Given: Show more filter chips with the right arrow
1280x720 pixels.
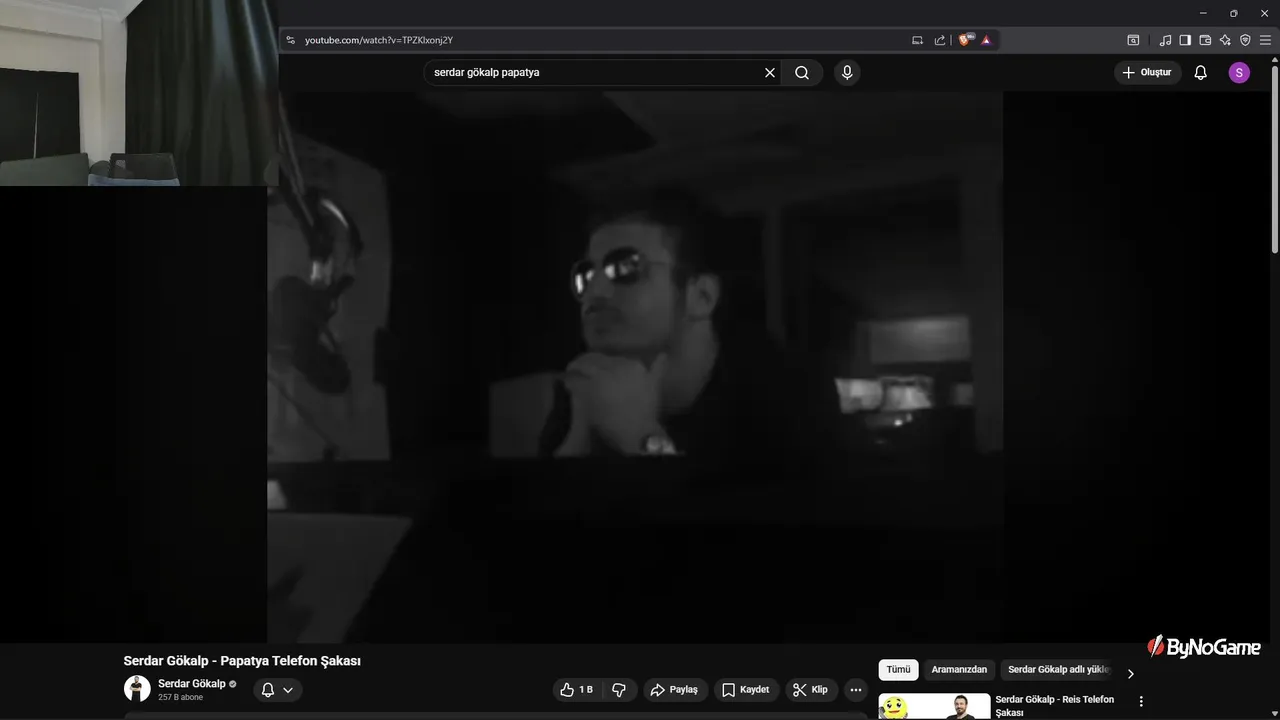Looking at the screenshot, I should point(1130,674).
